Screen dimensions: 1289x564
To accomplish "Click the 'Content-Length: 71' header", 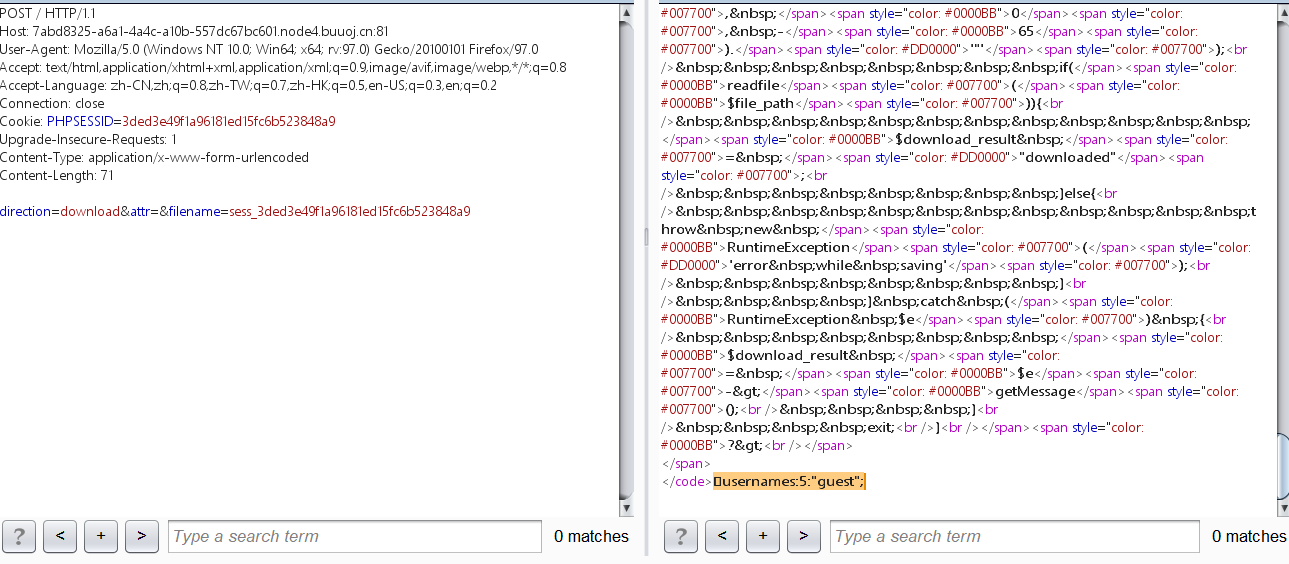I will coord(56,175).
